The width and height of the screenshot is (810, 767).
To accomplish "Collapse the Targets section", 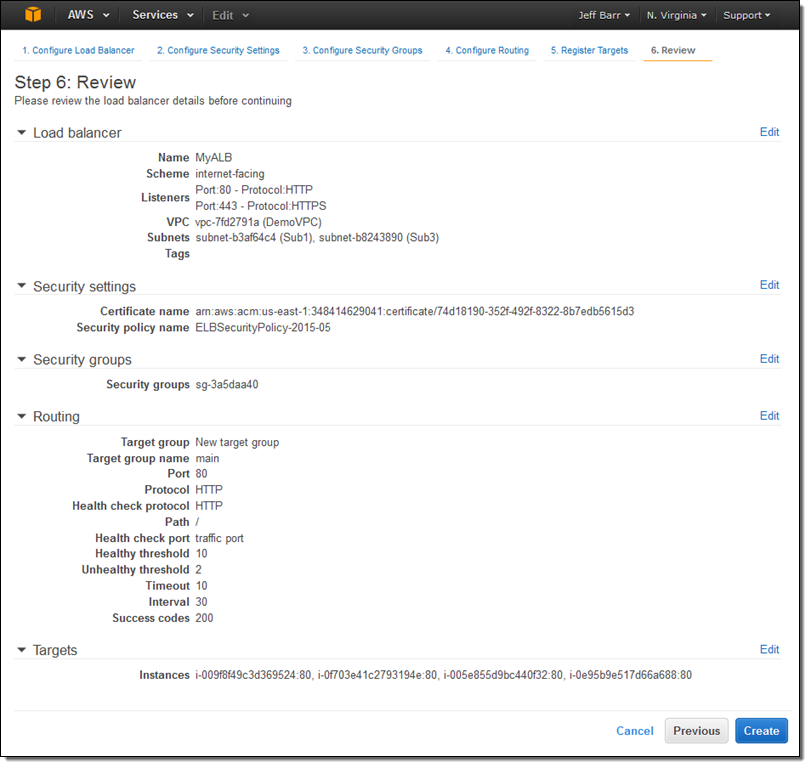I will (x=22, y=650).
